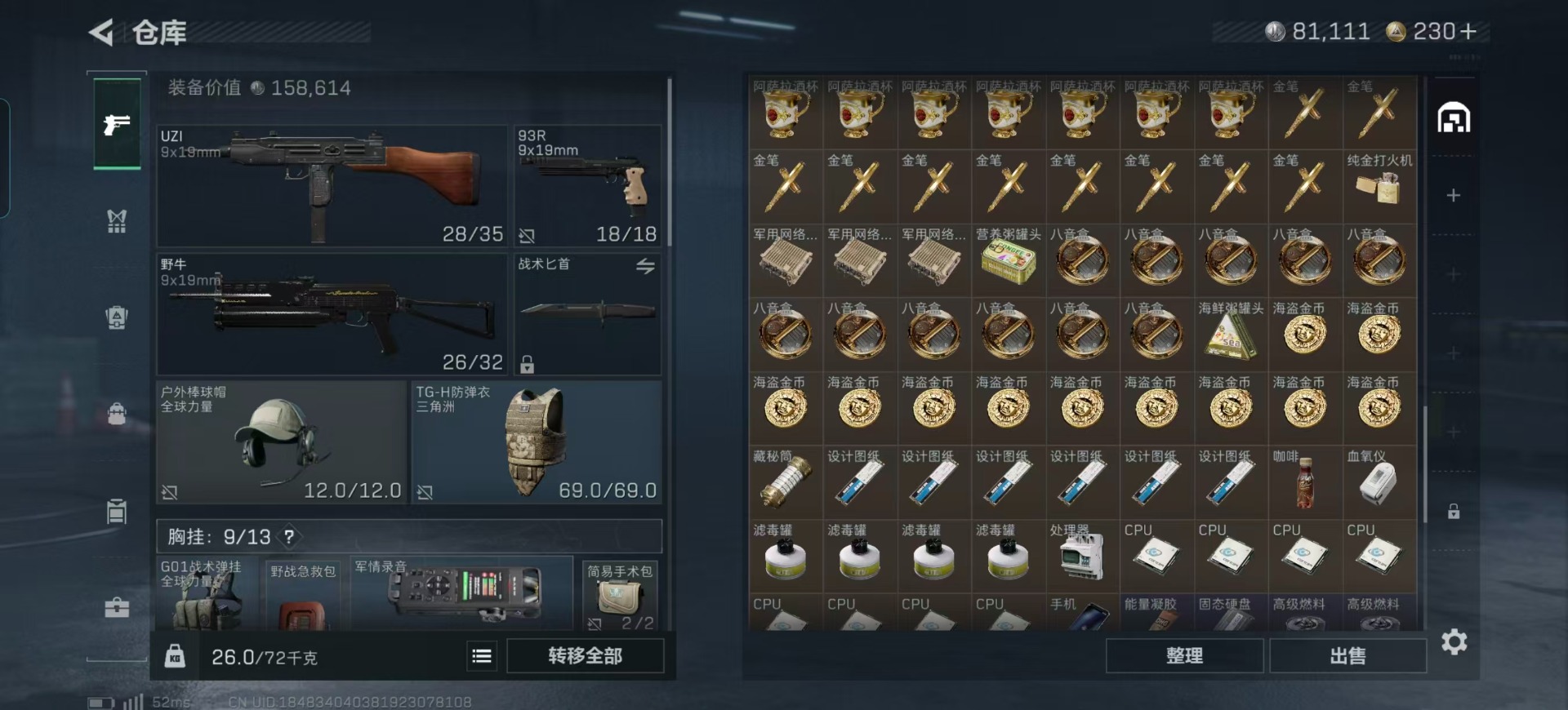This screenshot has height=710, width=1568.
Task: Open the list view menu button
Action: pyautogui.click(x=482, y=656)
